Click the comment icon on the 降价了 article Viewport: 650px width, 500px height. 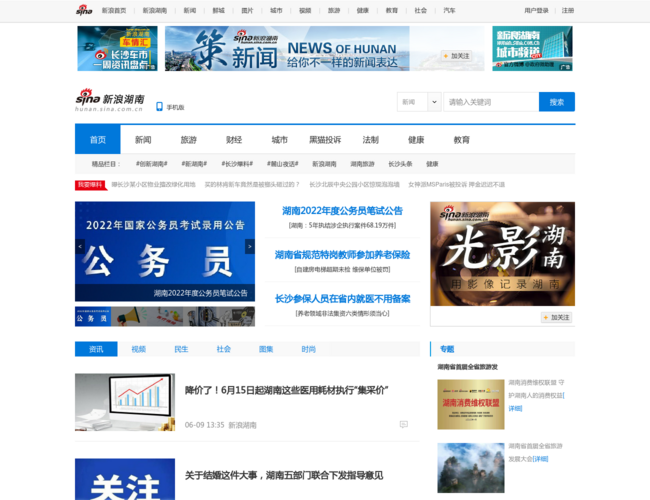coord(403,424)
